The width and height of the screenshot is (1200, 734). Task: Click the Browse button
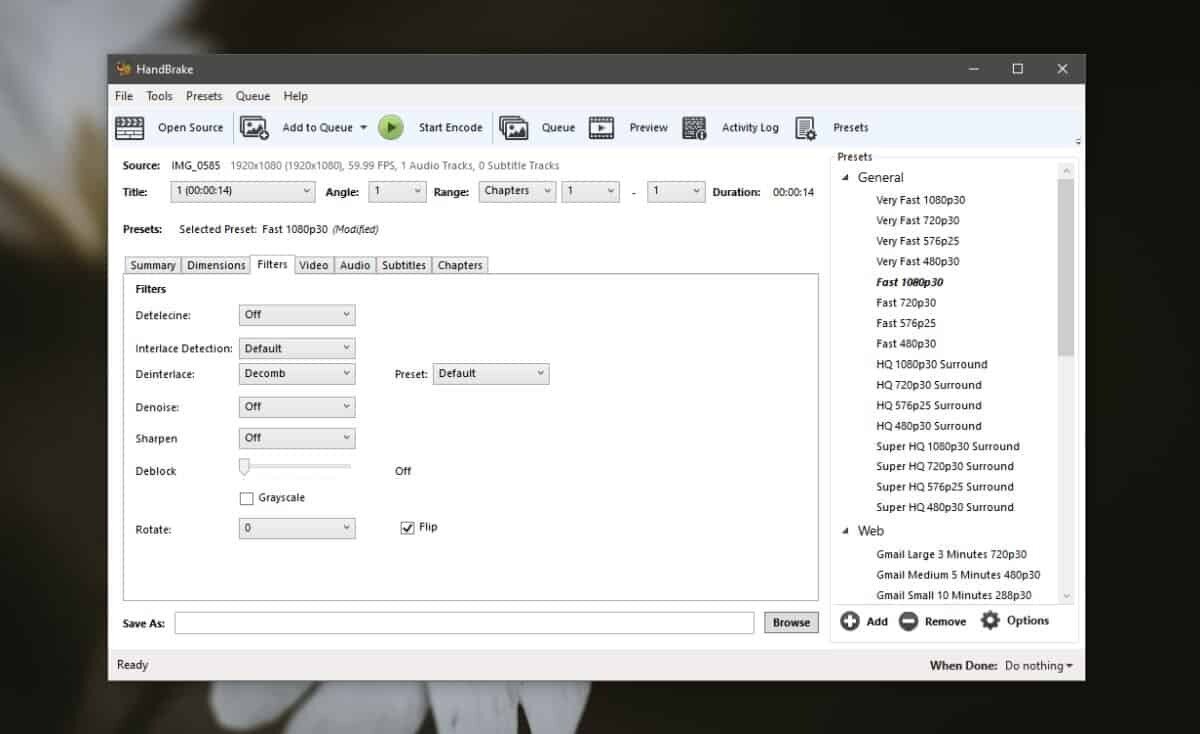tap(790, 622)
